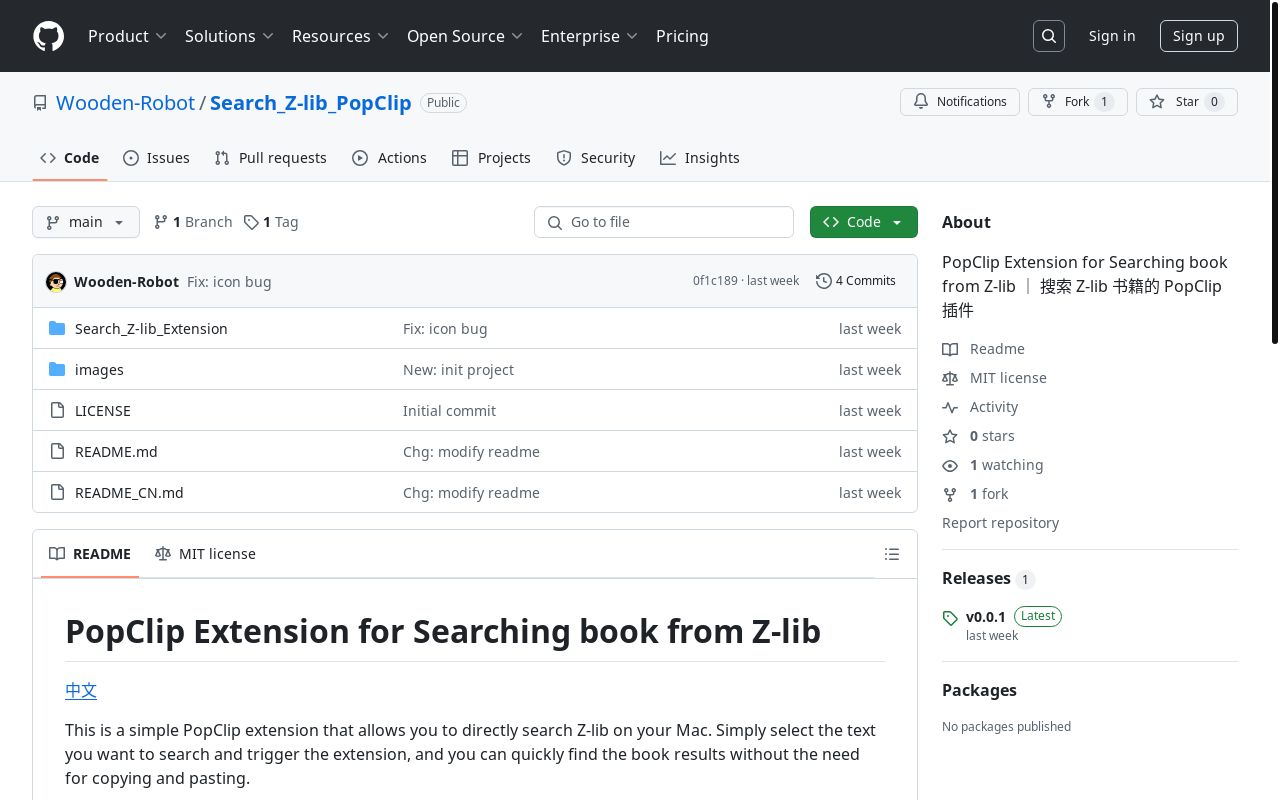The width and height of the screenshot is (1280, 800).
Task: Expand the green Code dropdown
Action: 863,222
